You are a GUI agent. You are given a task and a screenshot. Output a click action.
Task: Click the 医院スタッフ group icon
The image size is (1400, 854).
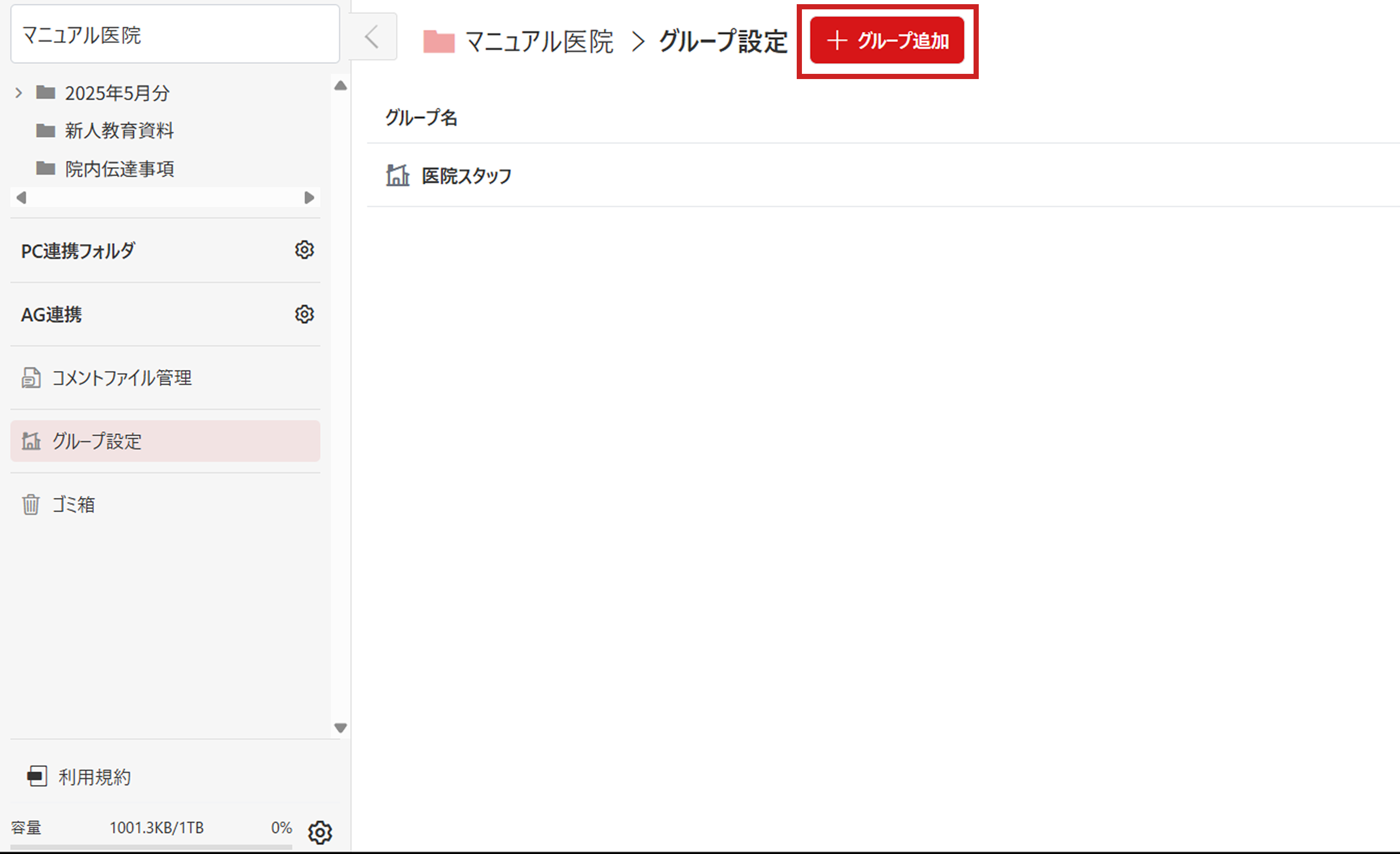tap(398, 175)
